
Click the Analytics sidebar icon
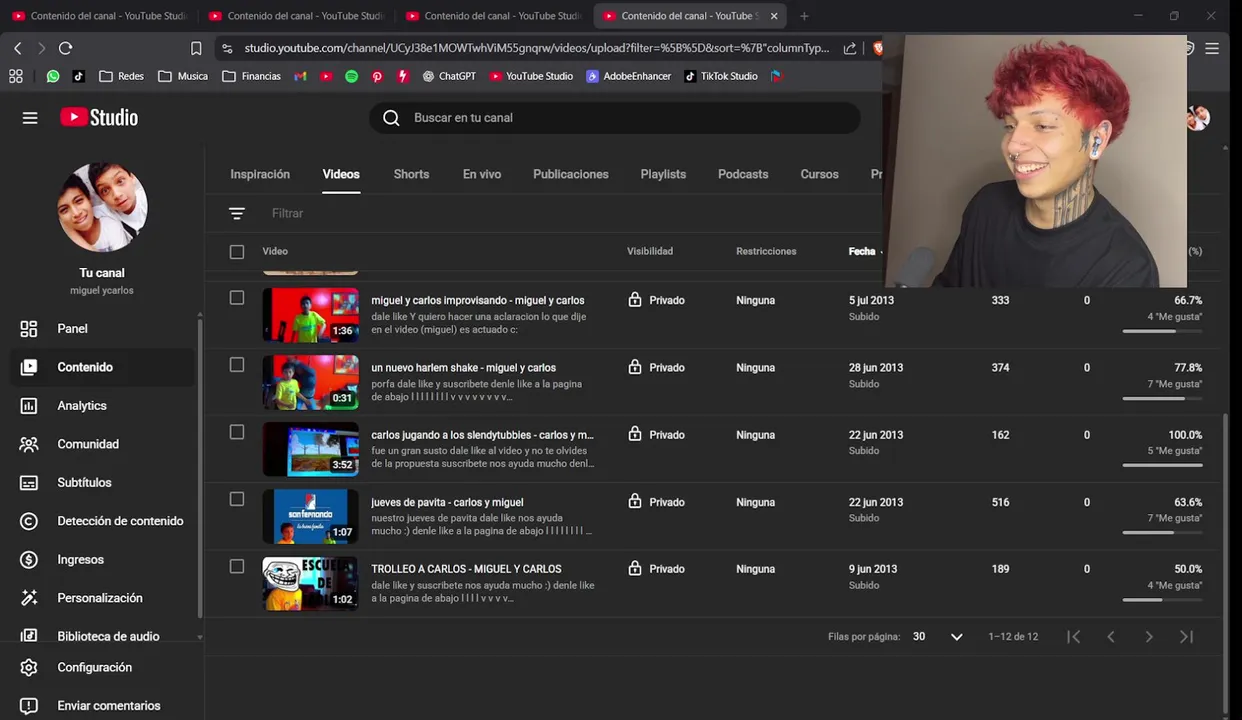(x=29, y=406)
